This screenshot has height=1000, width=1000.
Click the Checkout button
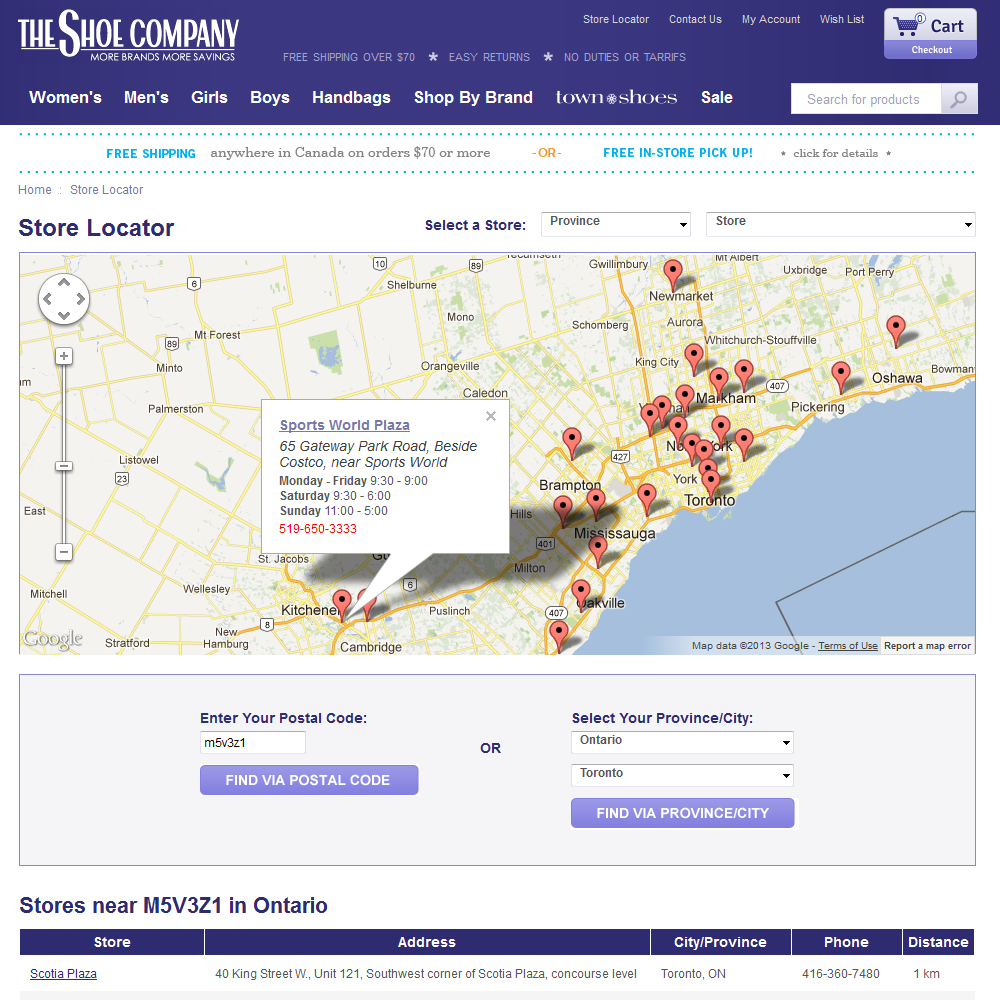click(x=931, y=50)
